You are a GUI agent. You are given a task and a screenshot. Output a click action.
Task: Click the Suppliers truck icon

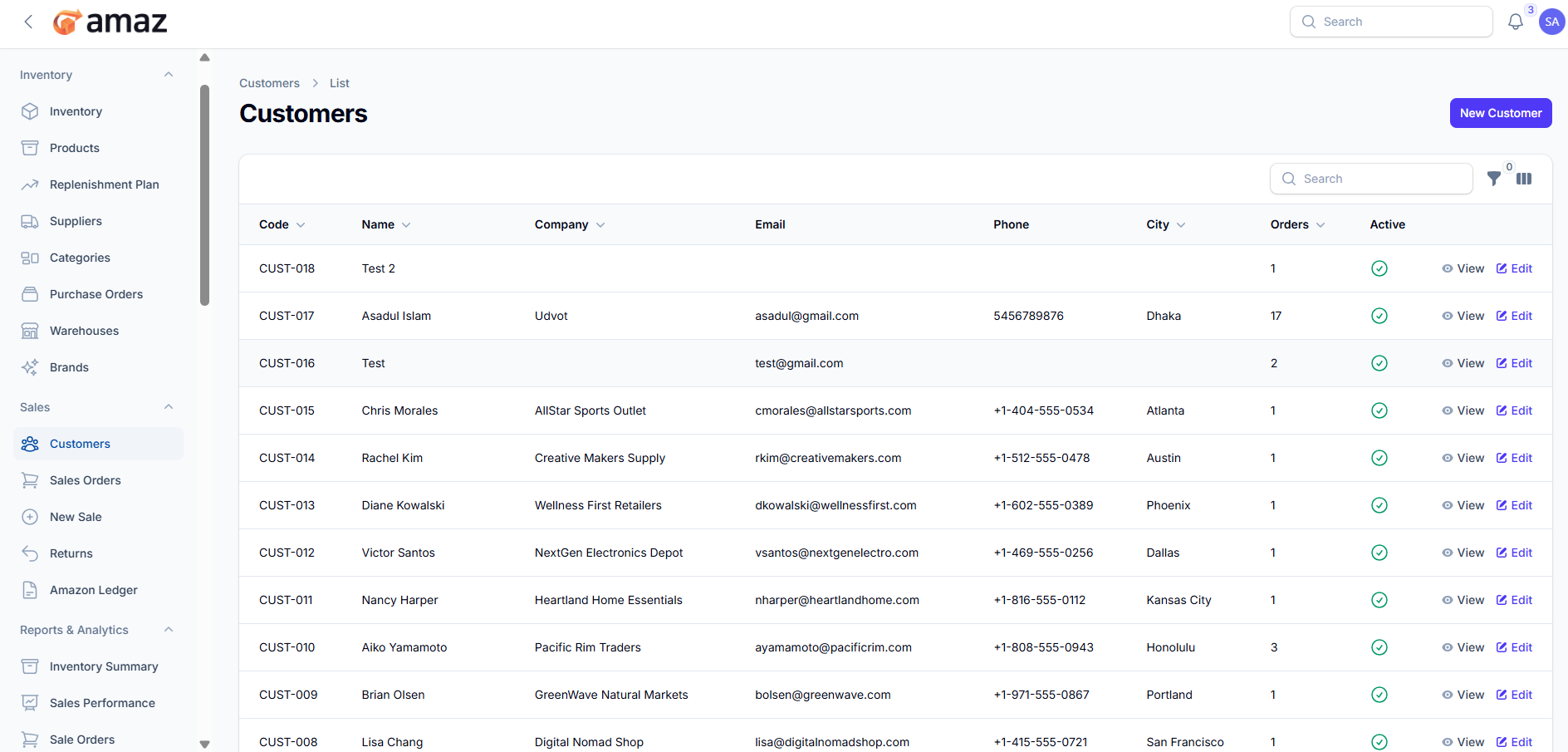click(30, 221)
